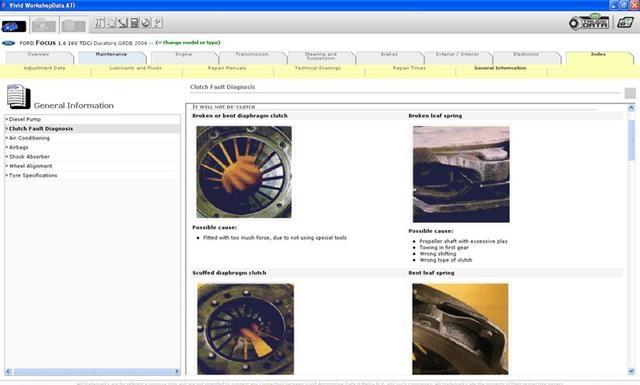Expand arrow beside Diesel Pump
Image resolution: width=640 pixels, height=385 pixels.
tap(7, 119)
